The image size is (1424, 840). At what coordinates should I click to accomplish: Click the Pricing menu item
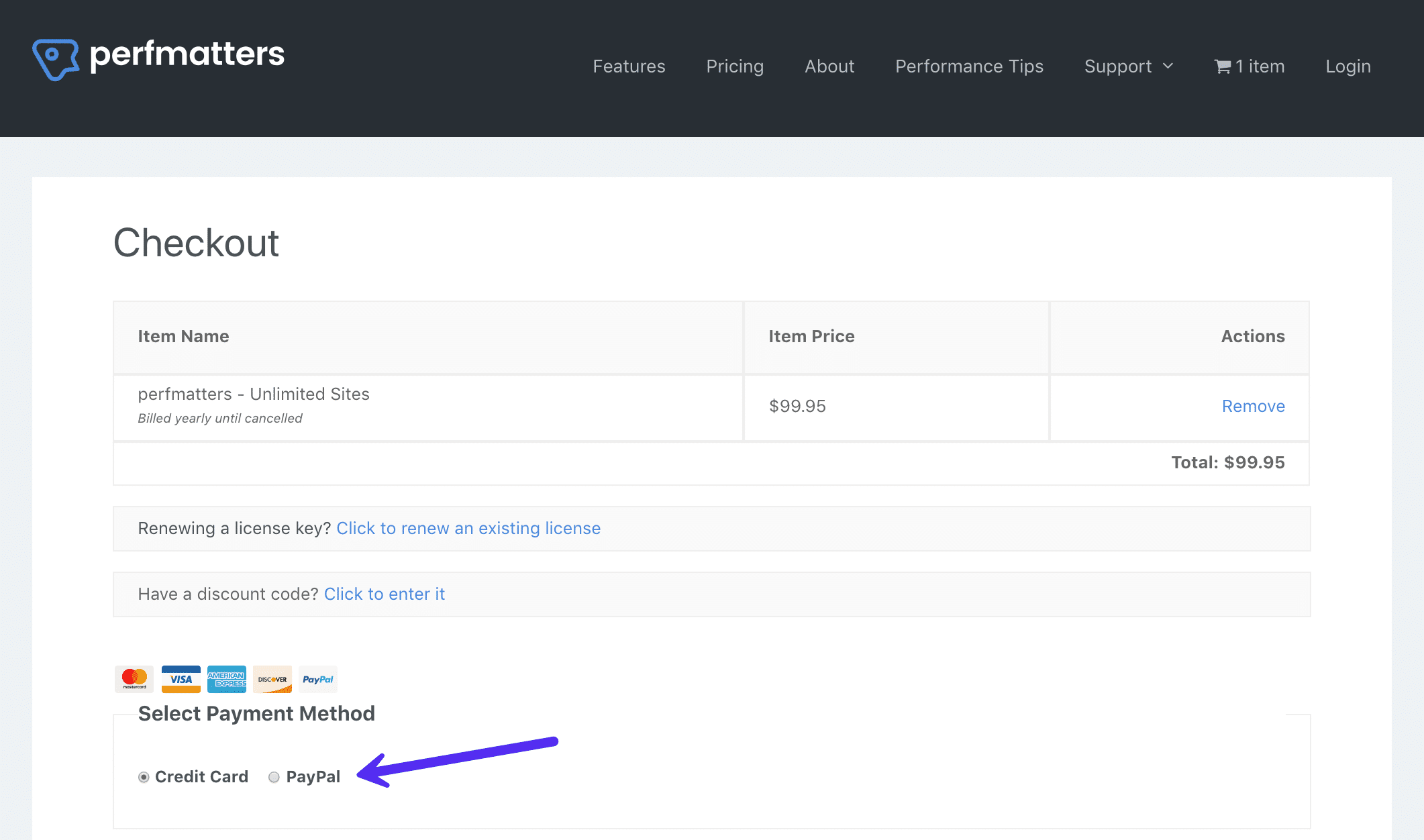736,66
